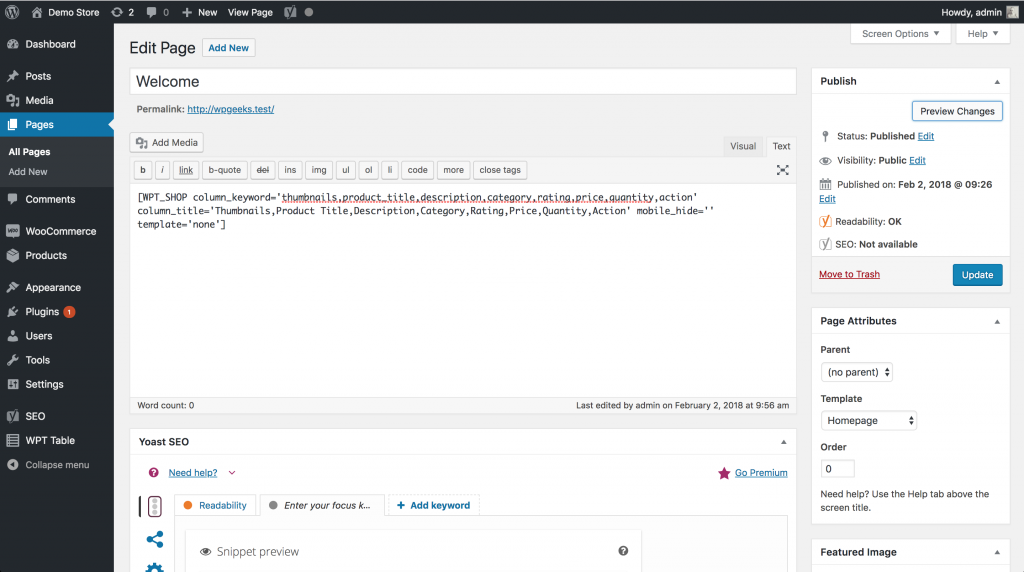
Task: Click the Tools wrench icon
Action: [12, 360]
